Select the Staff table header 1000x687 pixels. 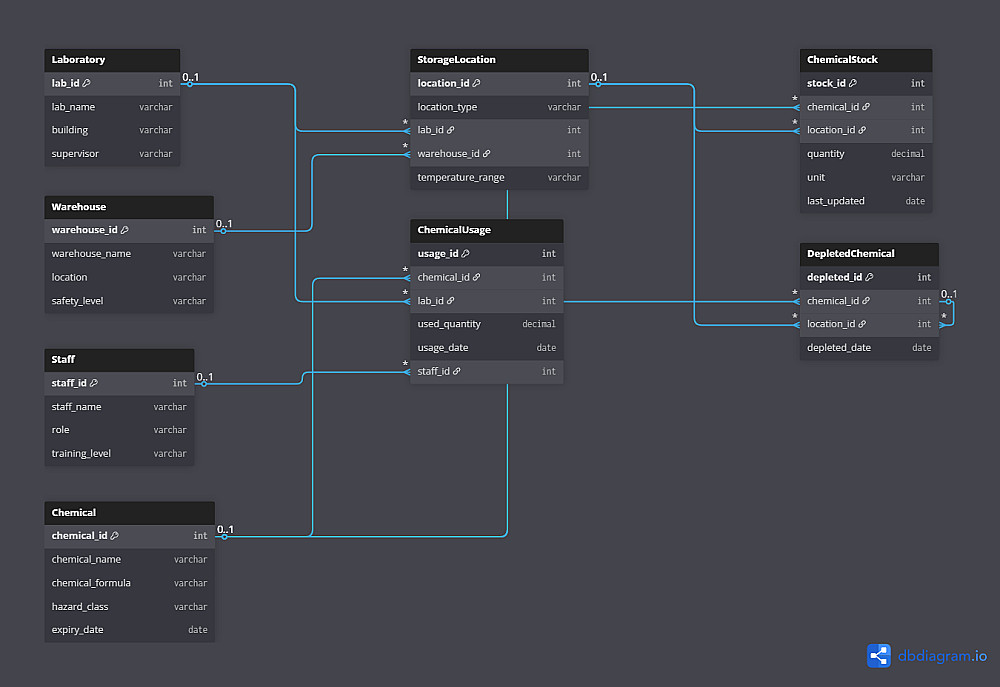pos(119,360)
